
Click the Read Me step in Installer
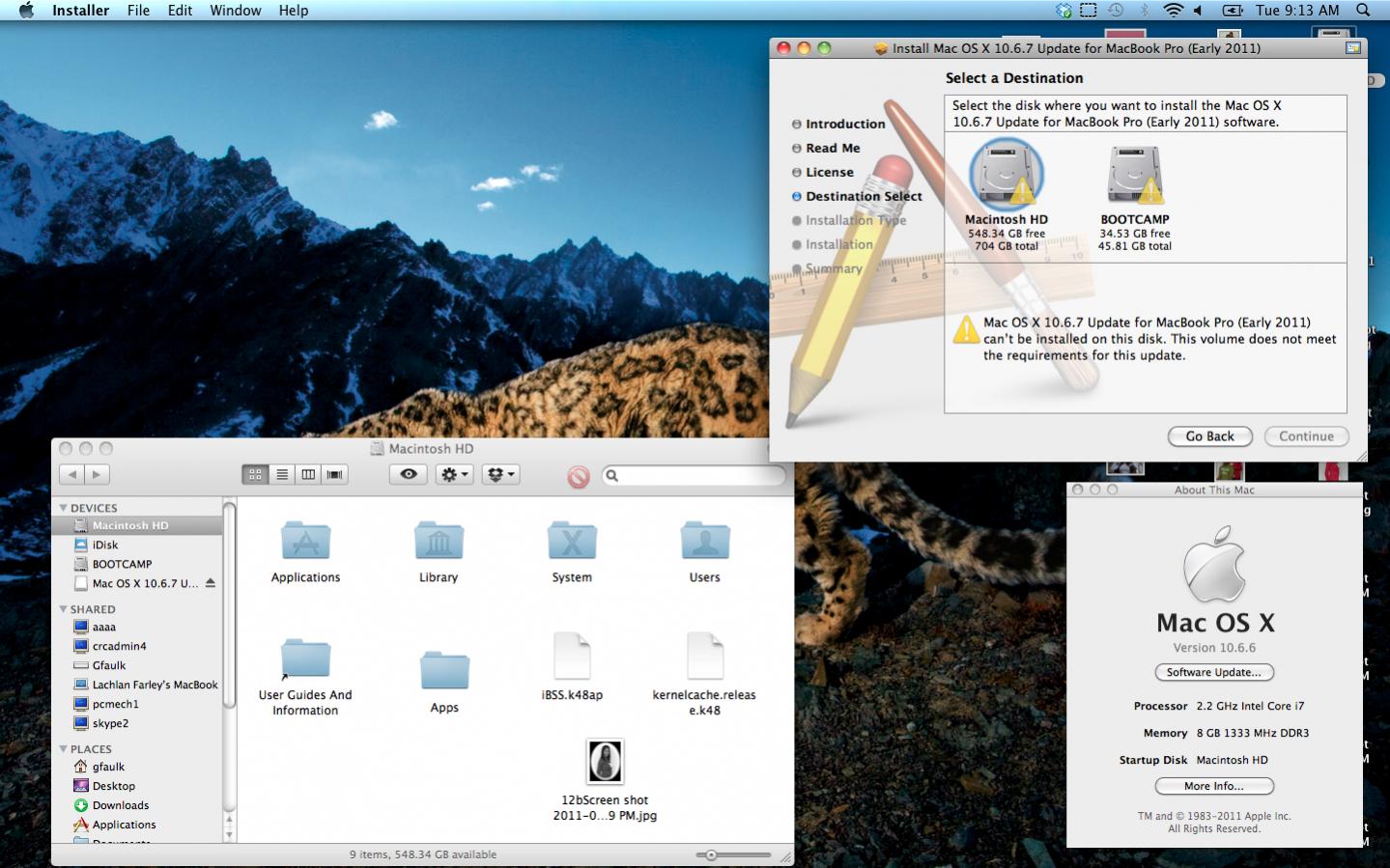click(825, 148)
